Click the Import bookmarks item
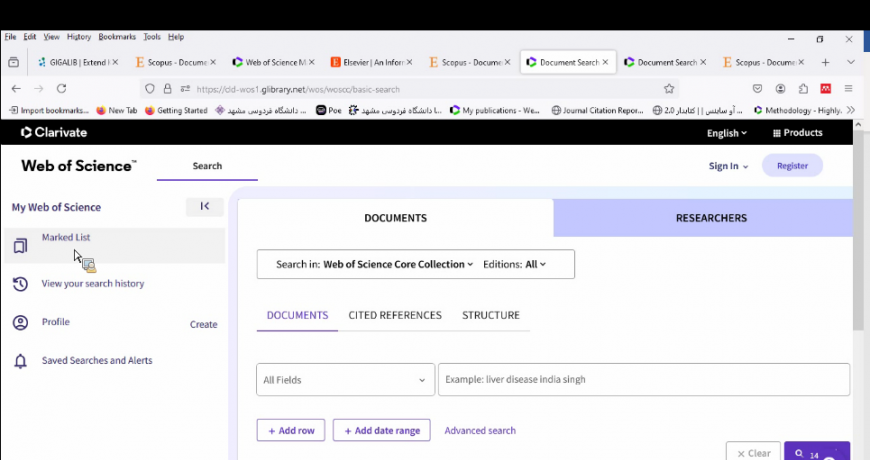The image size is (870, 460). coord(48,110)
